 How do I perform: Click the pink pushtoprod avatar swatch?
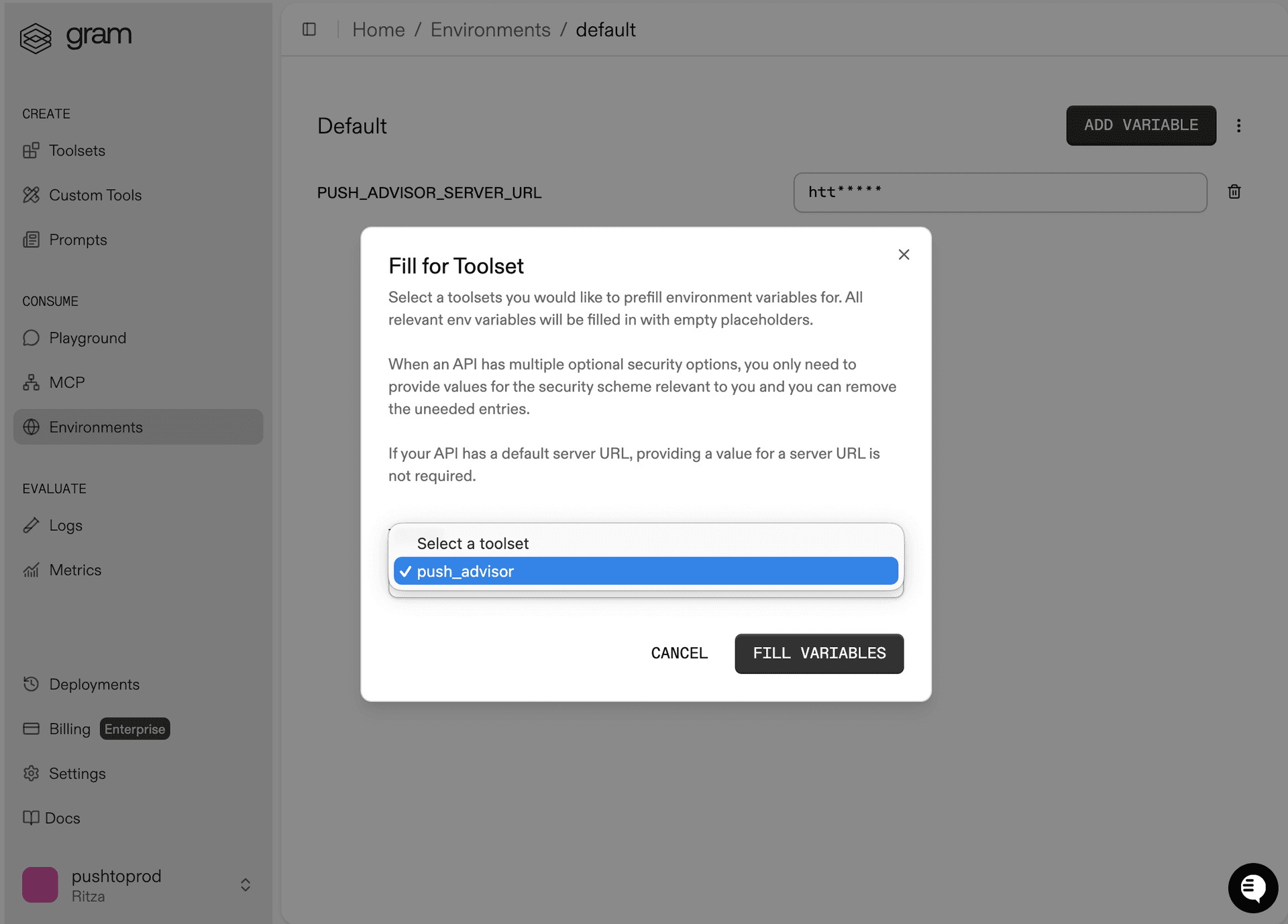(40, 885)
